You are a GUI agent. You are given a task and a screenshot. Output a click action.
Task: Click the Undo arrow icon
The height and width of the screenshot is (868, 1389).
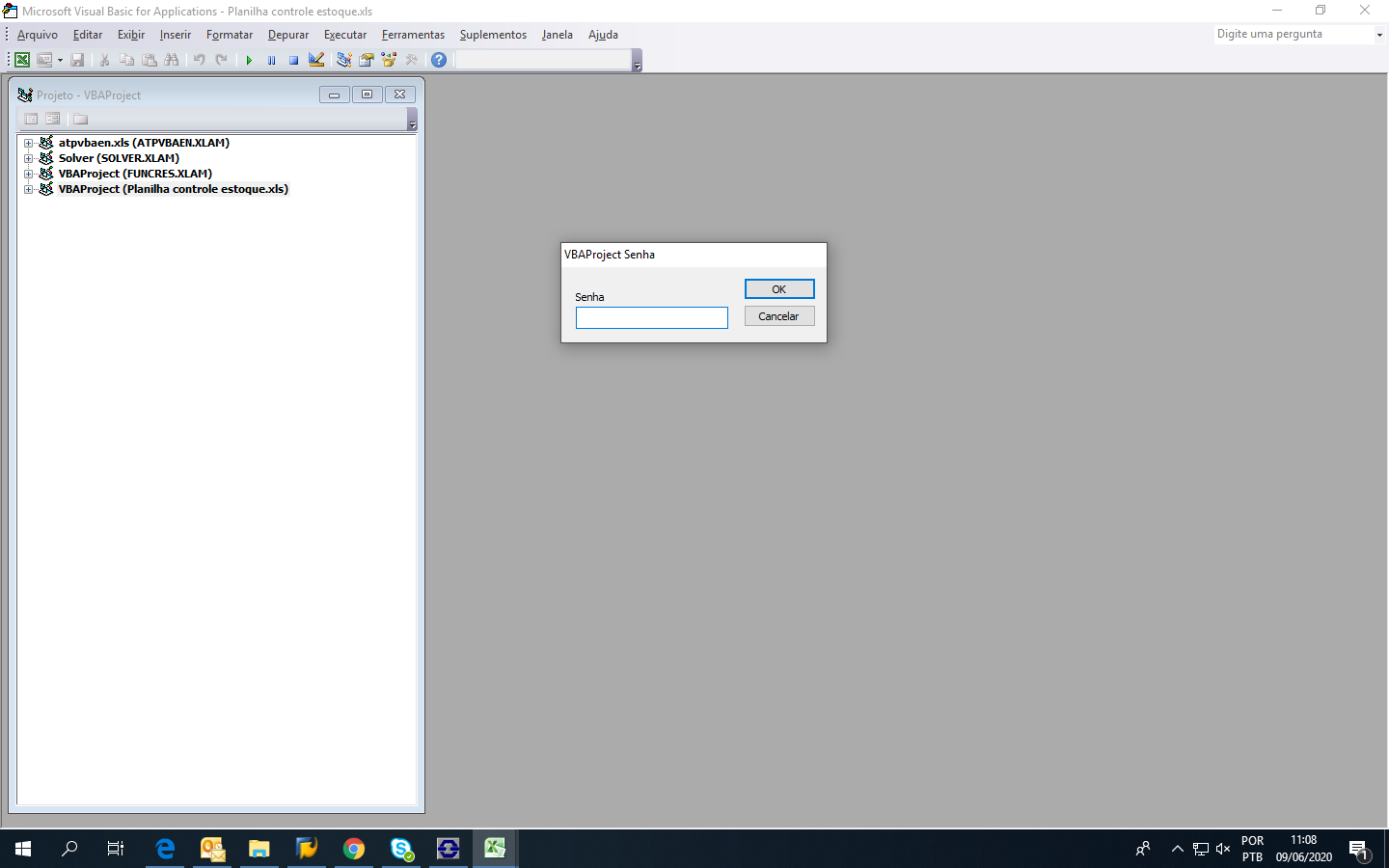click(x=199, y=60)
